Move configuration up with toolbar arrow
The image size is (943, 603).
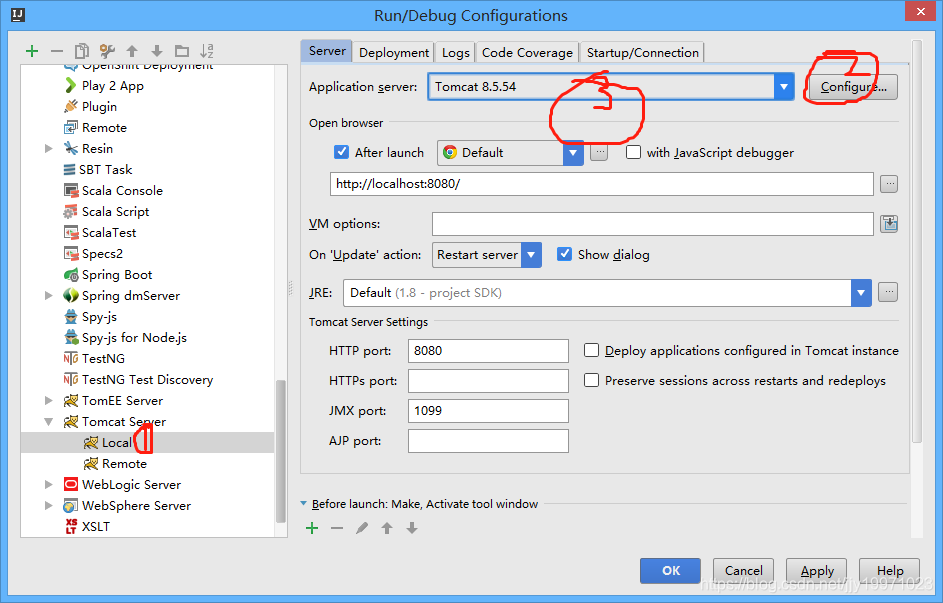click(132, 51)
